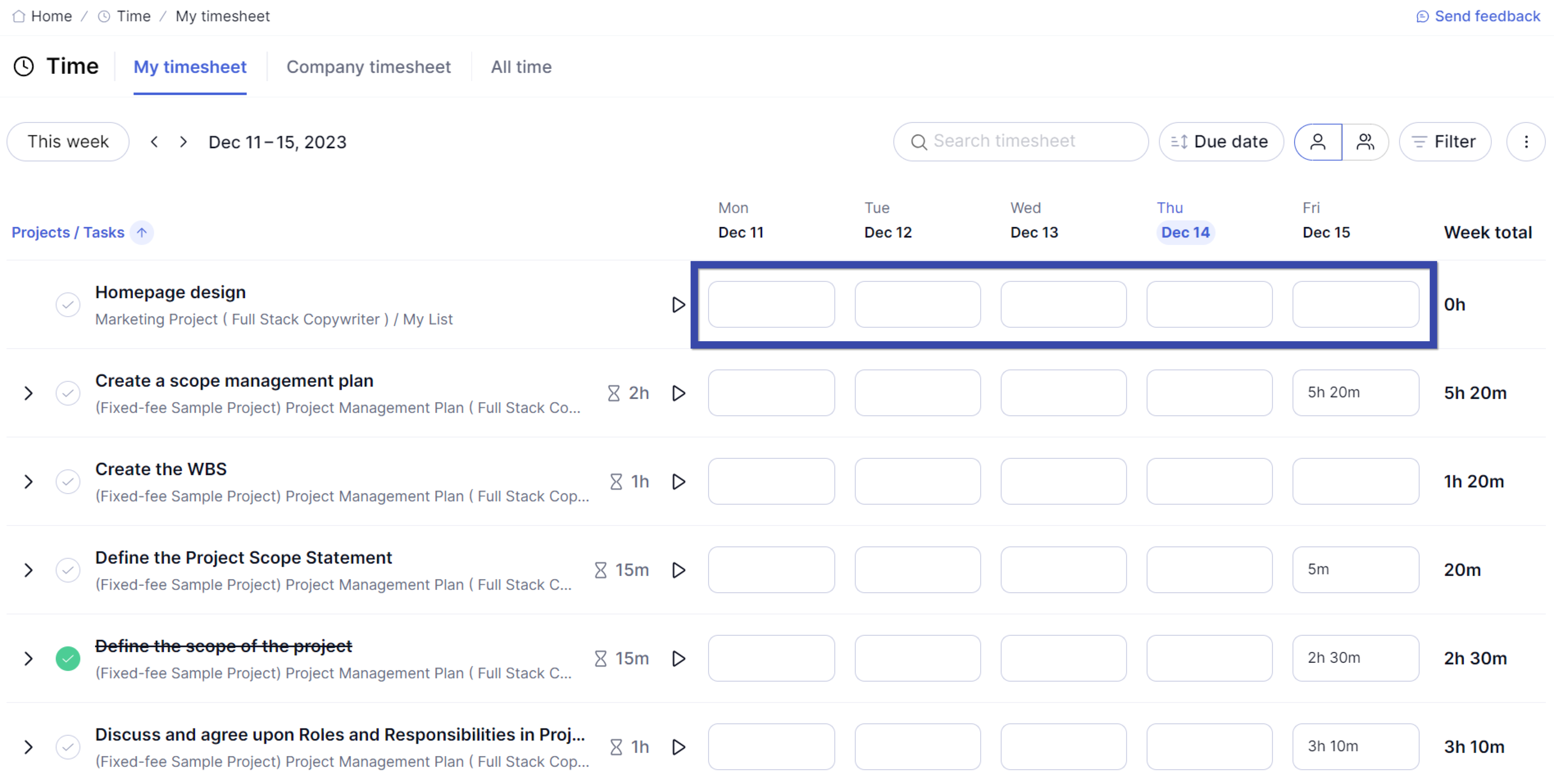This screenshot has height=784, width=1554.
Task: Edit 3h 10m entry for Discuss and agree
Action: [1356, 747]
